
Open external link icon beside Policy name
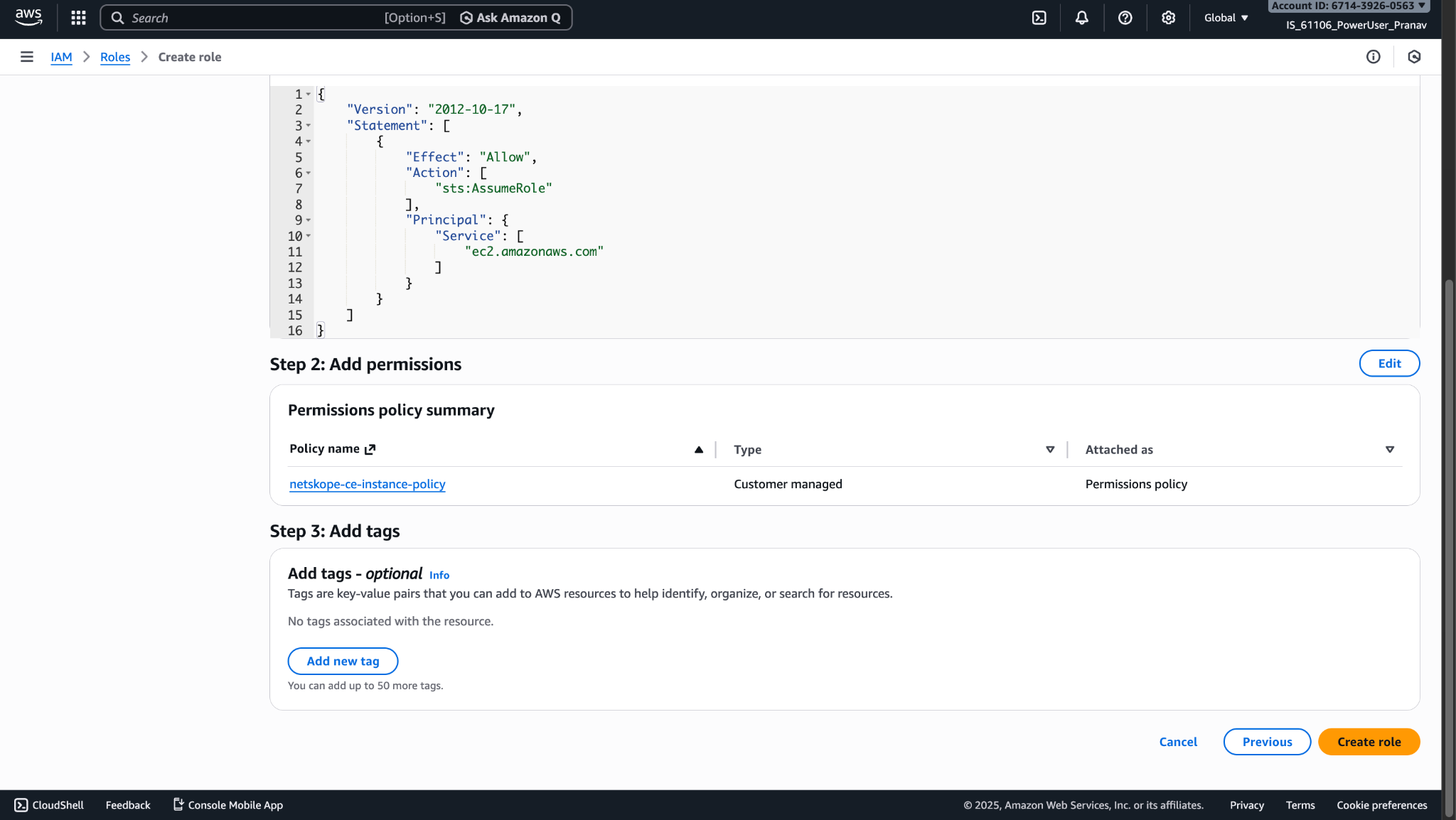pos(370,449)
